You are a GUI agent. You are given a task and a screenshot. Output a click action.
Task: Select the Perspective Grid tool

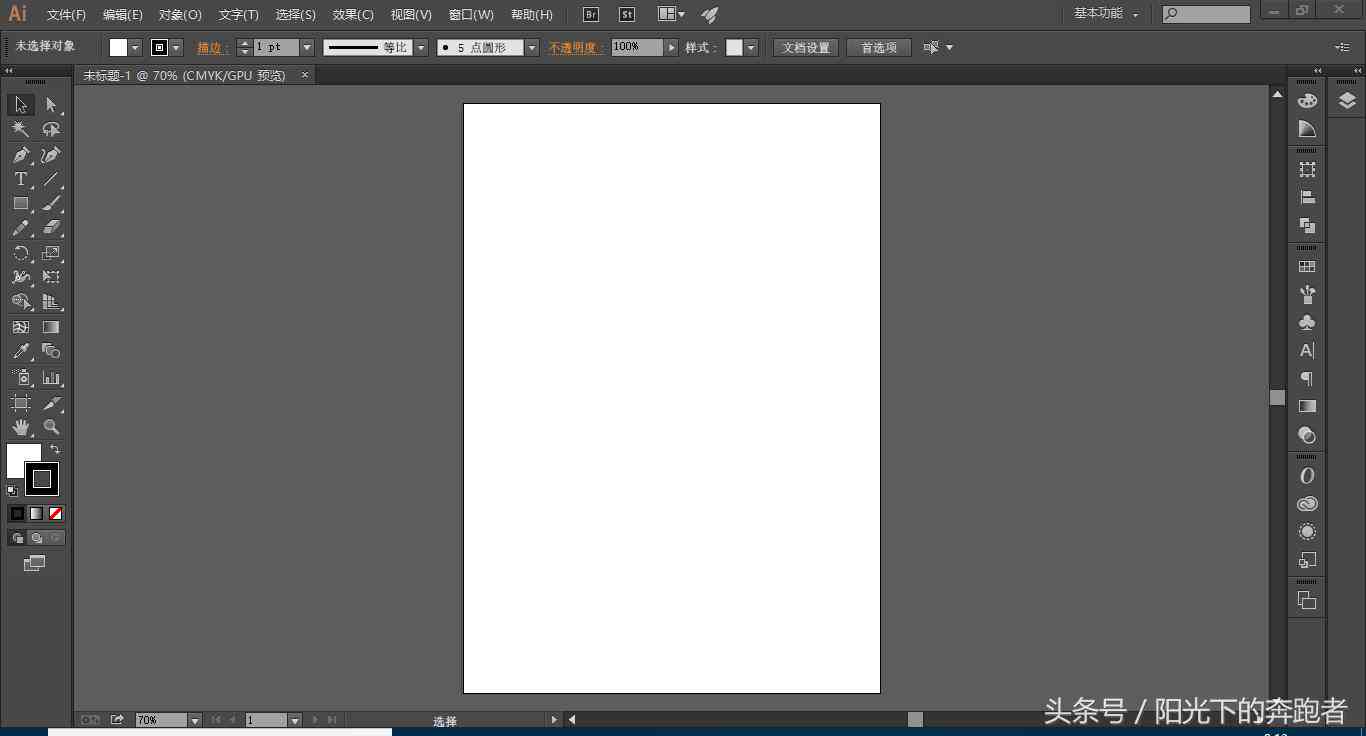click(51, 301)
